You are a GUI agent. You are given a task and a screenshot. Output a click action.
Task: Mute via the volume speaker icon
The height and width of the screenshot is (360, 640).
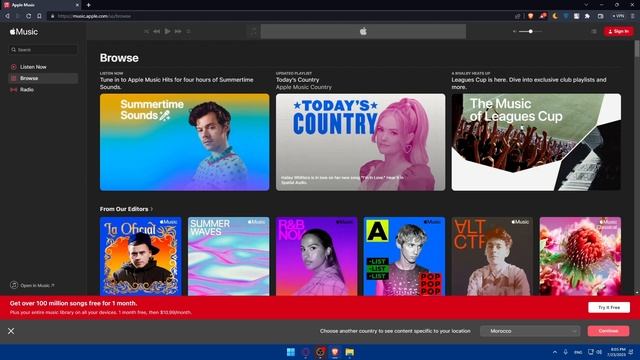point(514,31)
